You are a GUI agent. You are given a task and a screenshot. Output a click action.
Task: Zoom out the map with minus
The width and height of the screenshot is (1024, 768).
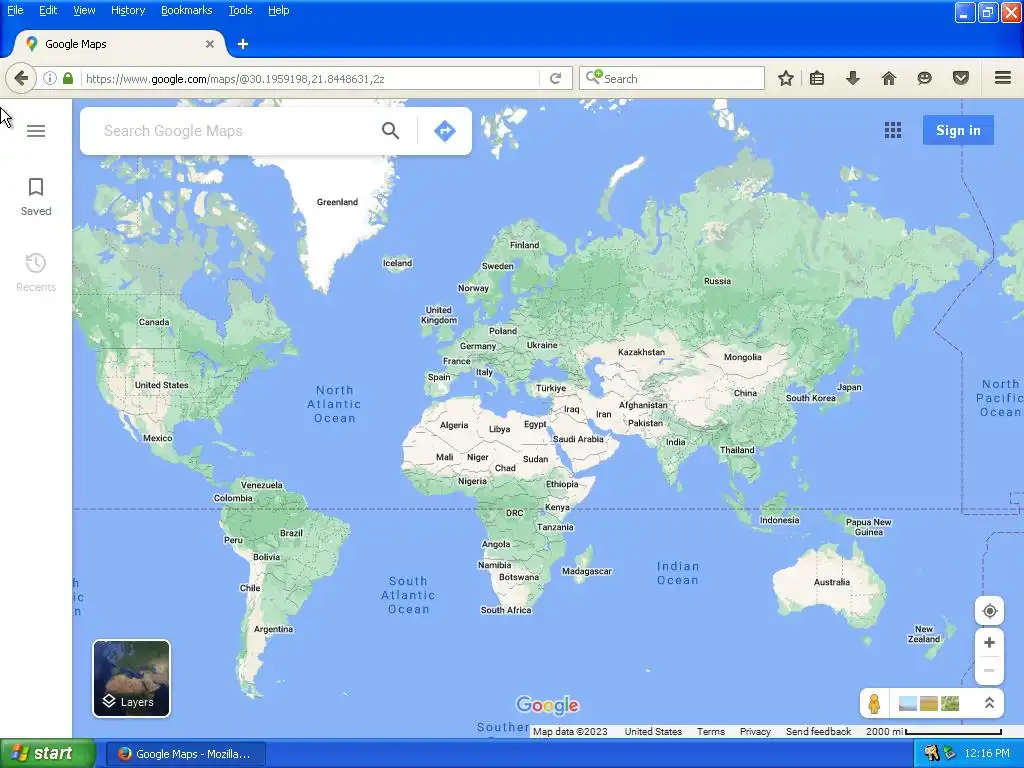(x=989, y=671)
